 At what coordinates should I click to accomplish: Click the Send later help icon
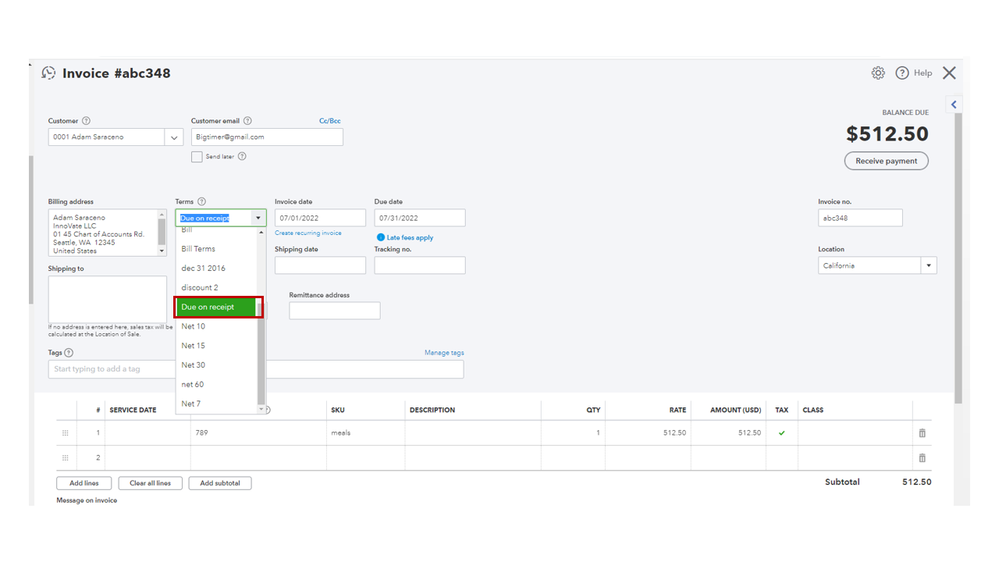(x=242, y=157)
